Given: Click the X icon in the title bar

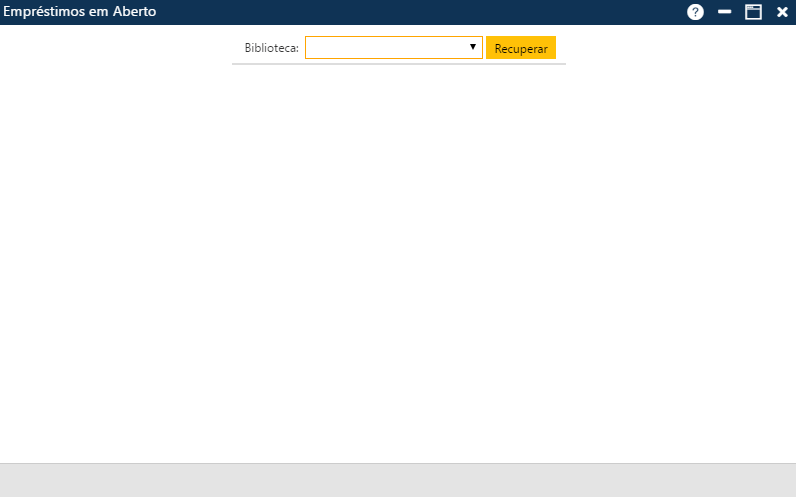Looking at the screenshot, I should (782, 12).
